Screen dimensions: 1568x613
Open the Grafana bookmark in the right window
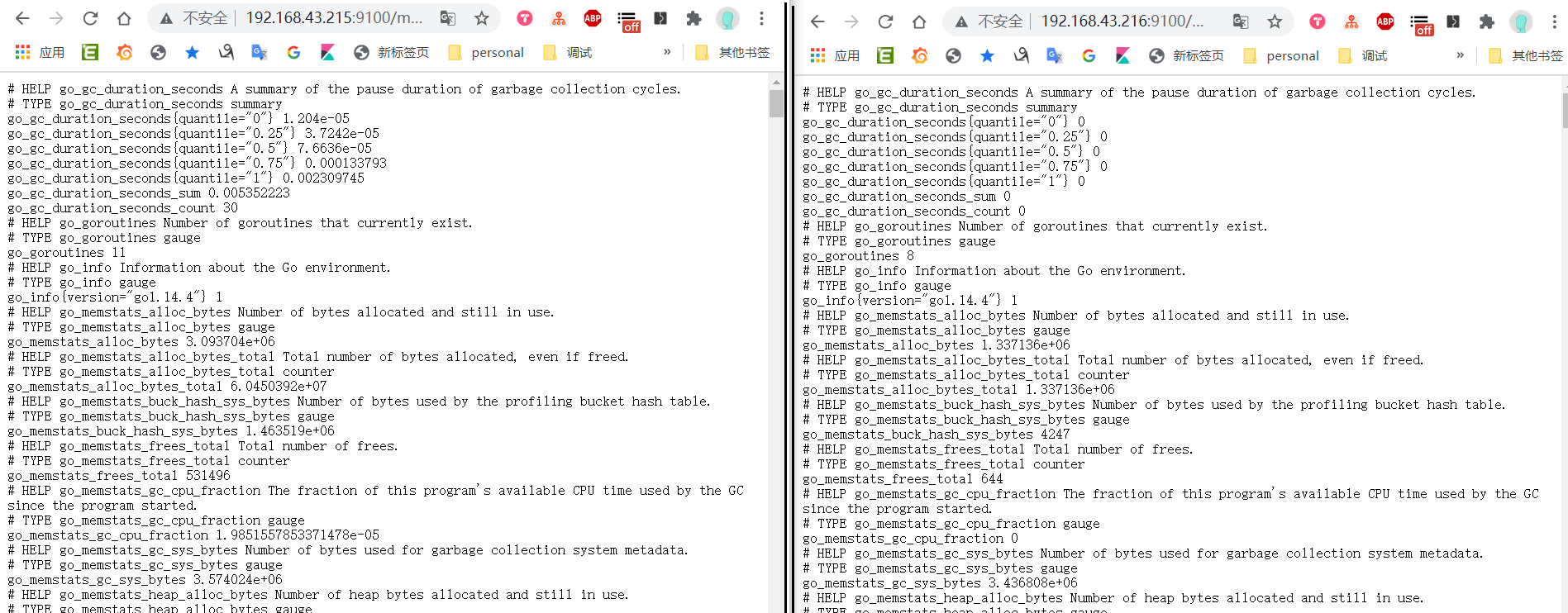tap(920, 55)
